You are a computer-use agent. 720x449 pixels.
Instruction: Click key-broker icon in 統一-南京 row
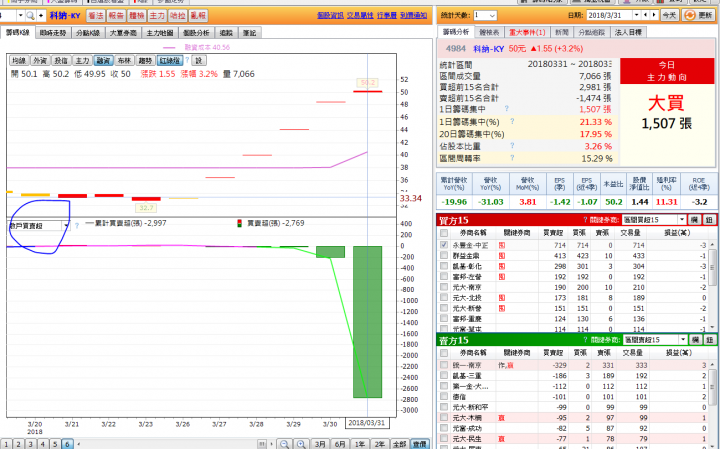pyautogui.click(x=506, y=365)
